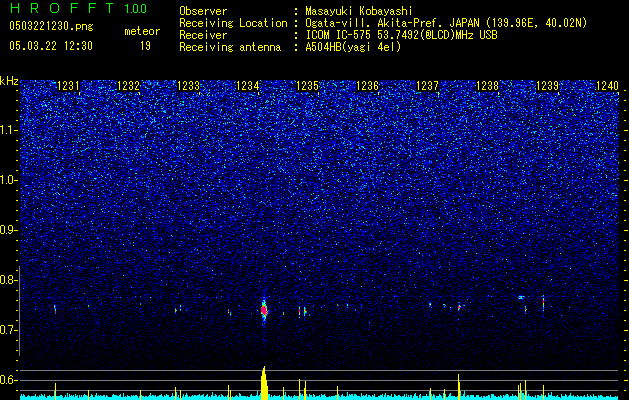This screenshot has width=629, height=400.
Task: Click the Receiver field label
Action: point(203,35)
